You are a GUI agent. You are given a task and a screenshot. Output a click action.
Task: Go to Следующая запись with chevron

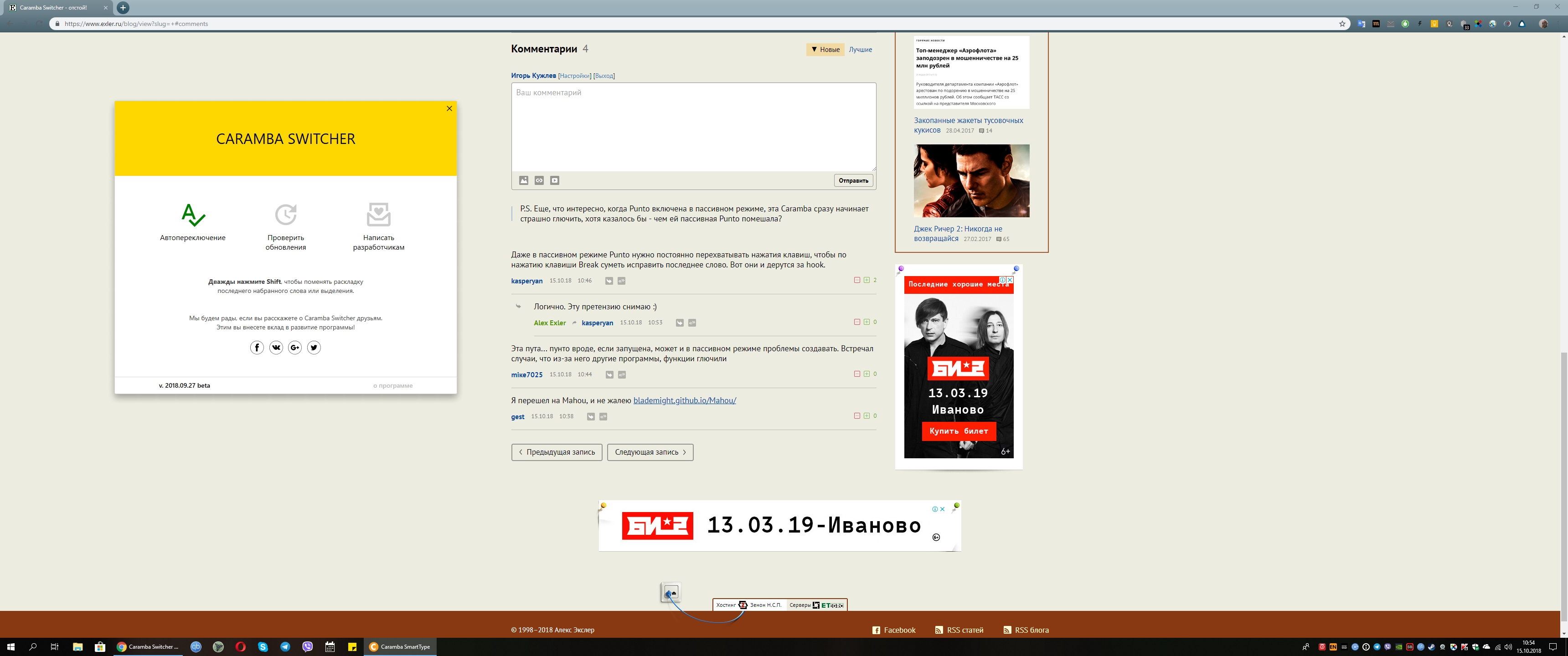click(x=650, y=452)
